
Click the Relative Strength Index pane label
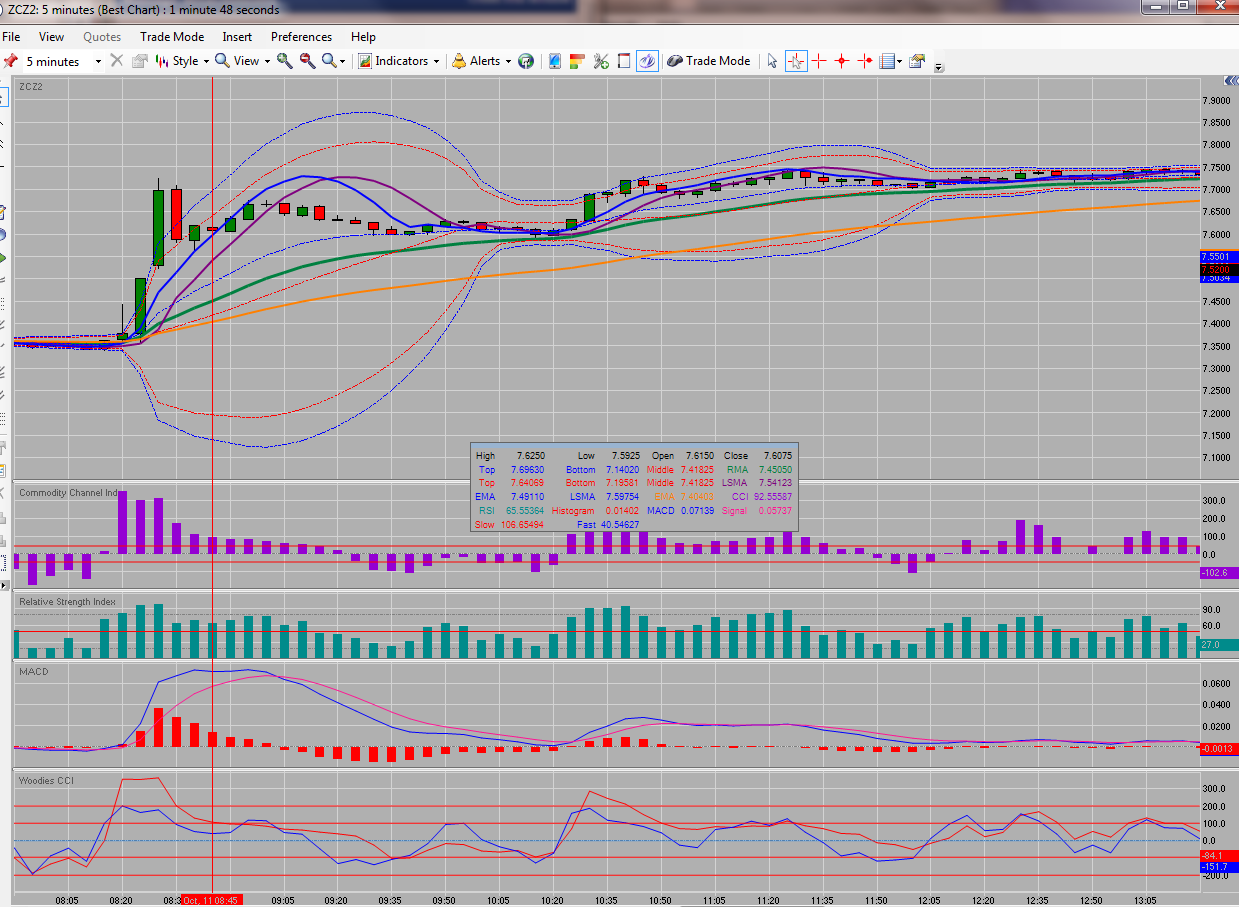tap(67, 602)
